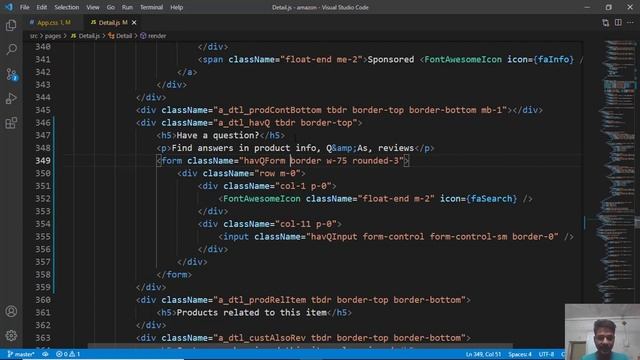Viewport: 640px width, 360px height.
Task: Click 'Products related to this item' text
Action: point(251,313)
